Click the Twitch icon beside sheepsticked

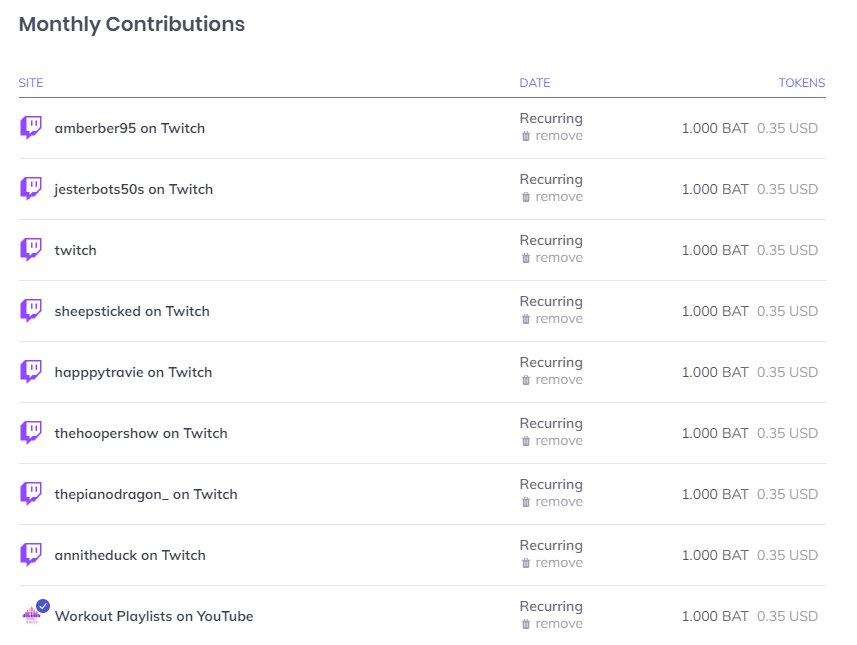tap(31, 311)
